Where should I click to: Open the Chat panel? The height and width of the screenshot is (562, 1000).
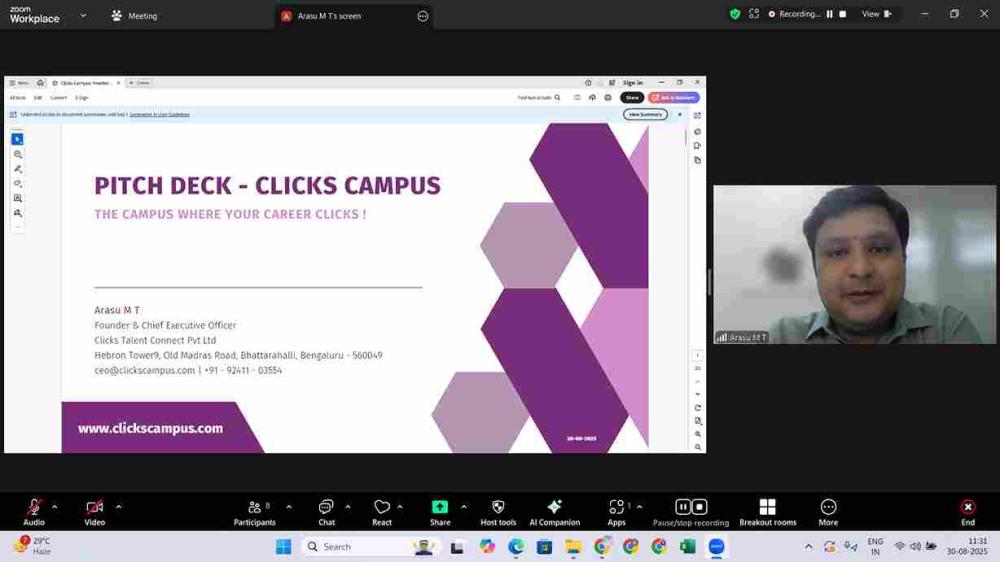tap(326, 511)
